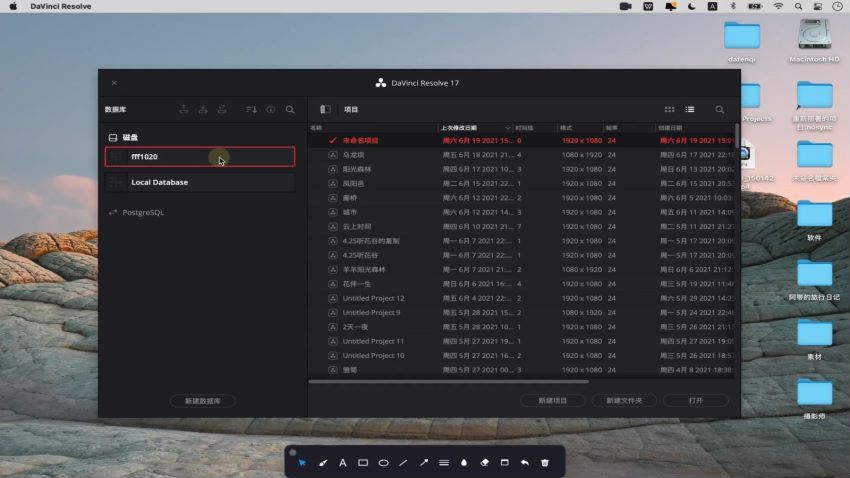Search projects using magnifier icon
850x478 pixels.
pyautogui.click(x=719, y=110)
